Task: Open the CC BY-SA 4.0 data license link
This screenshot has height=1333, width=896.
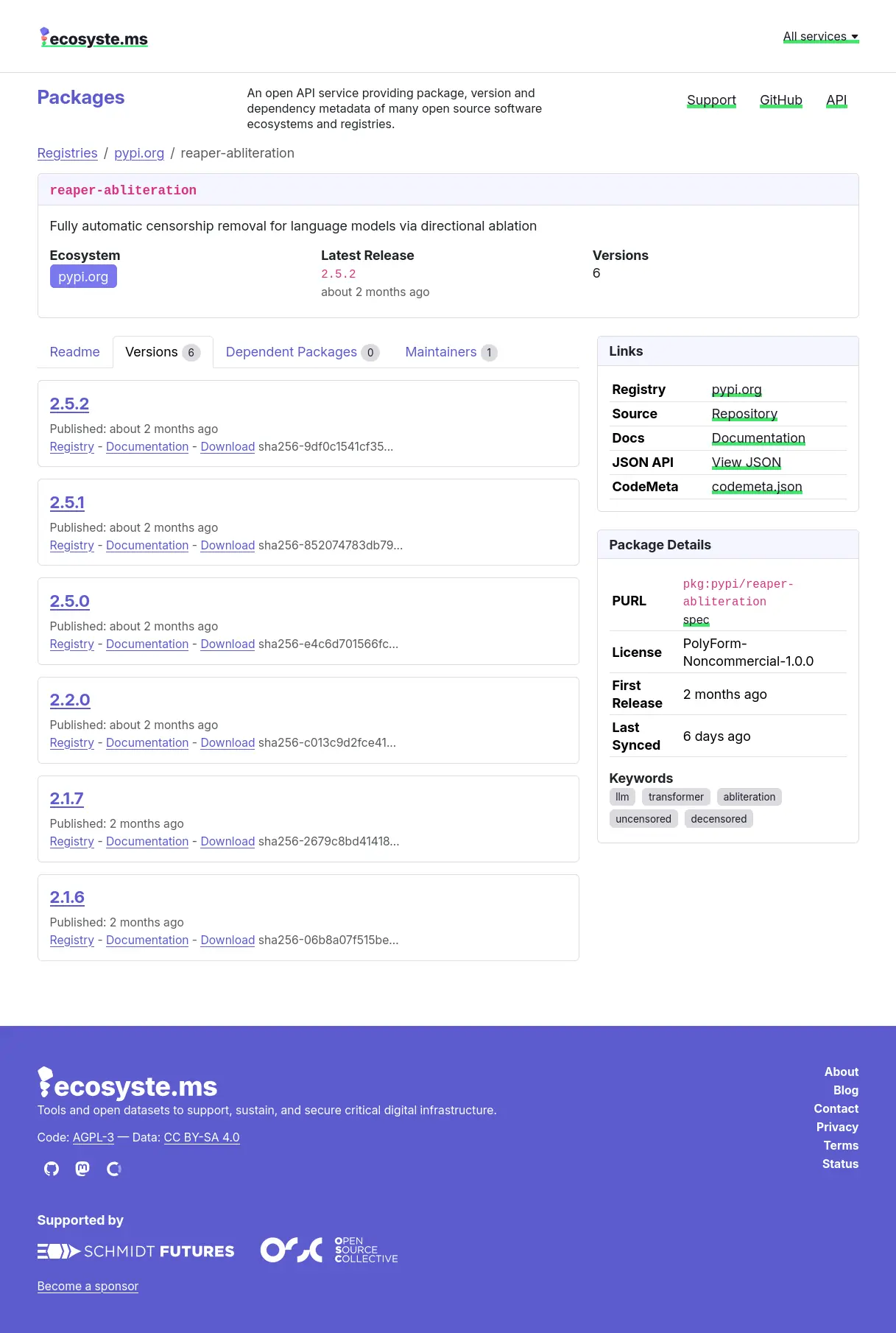Action: [x=202, y=1137]
